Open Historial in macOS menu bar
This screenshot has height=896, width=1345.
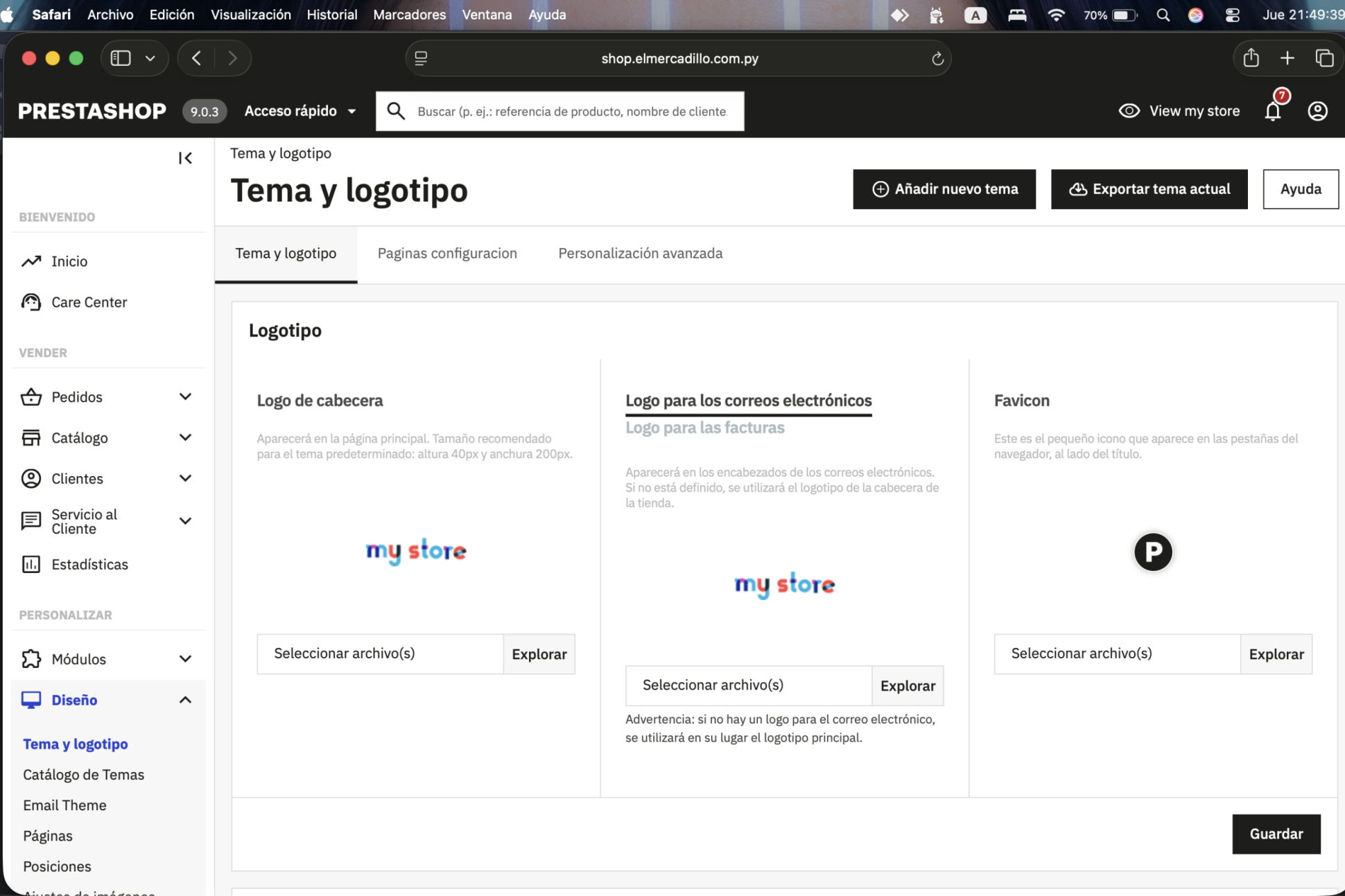[x=331, y=15]
